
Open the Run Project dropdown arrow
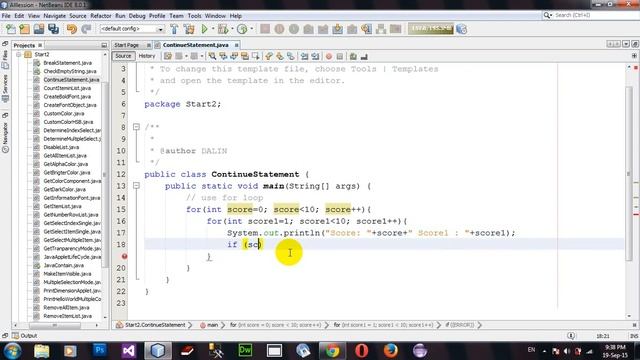pyautogui.click(x=213, y=29)
